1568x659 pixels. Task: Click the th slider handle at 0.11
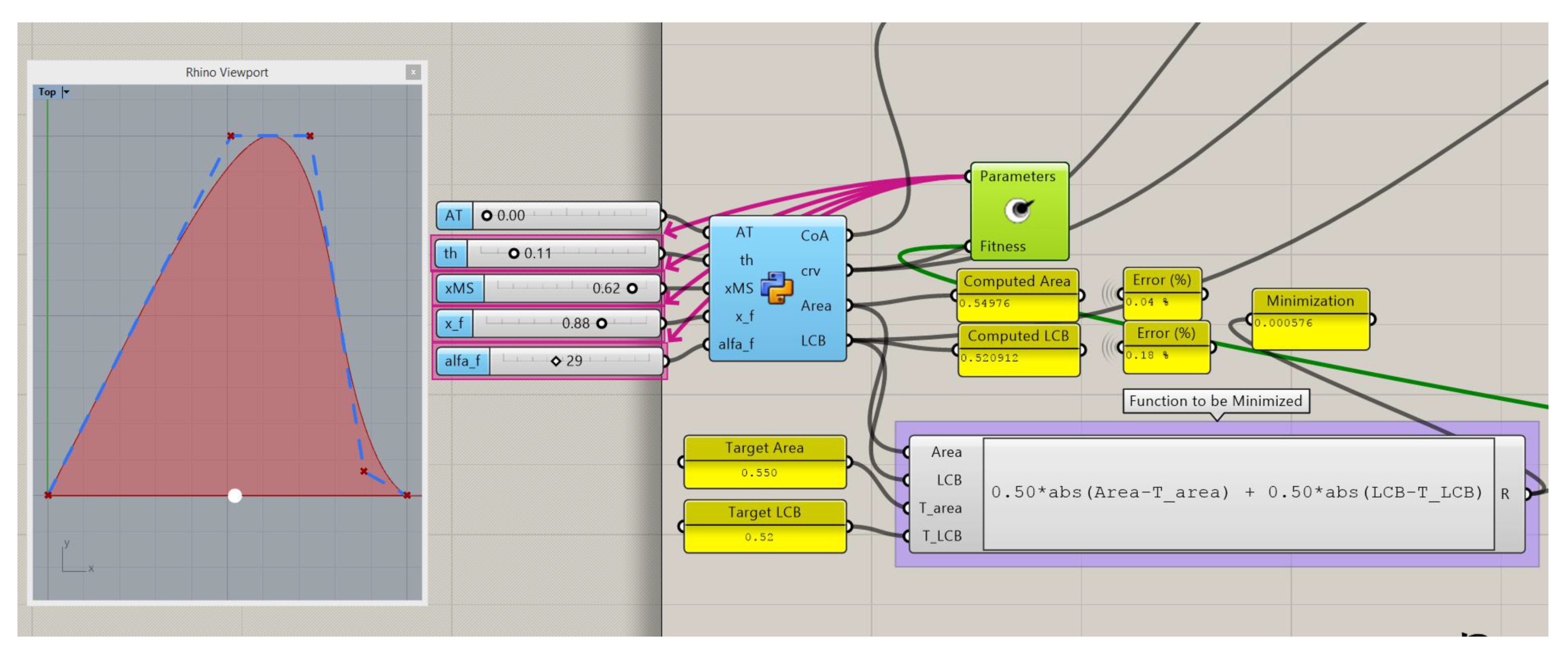(514, 253)
